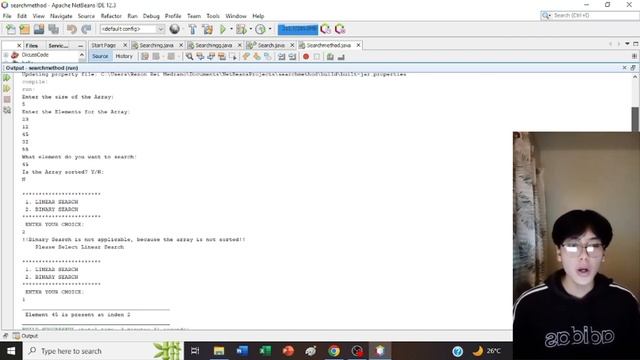Click the Redo arrow icon
The image size is (640, 360).
click(86, 29)
